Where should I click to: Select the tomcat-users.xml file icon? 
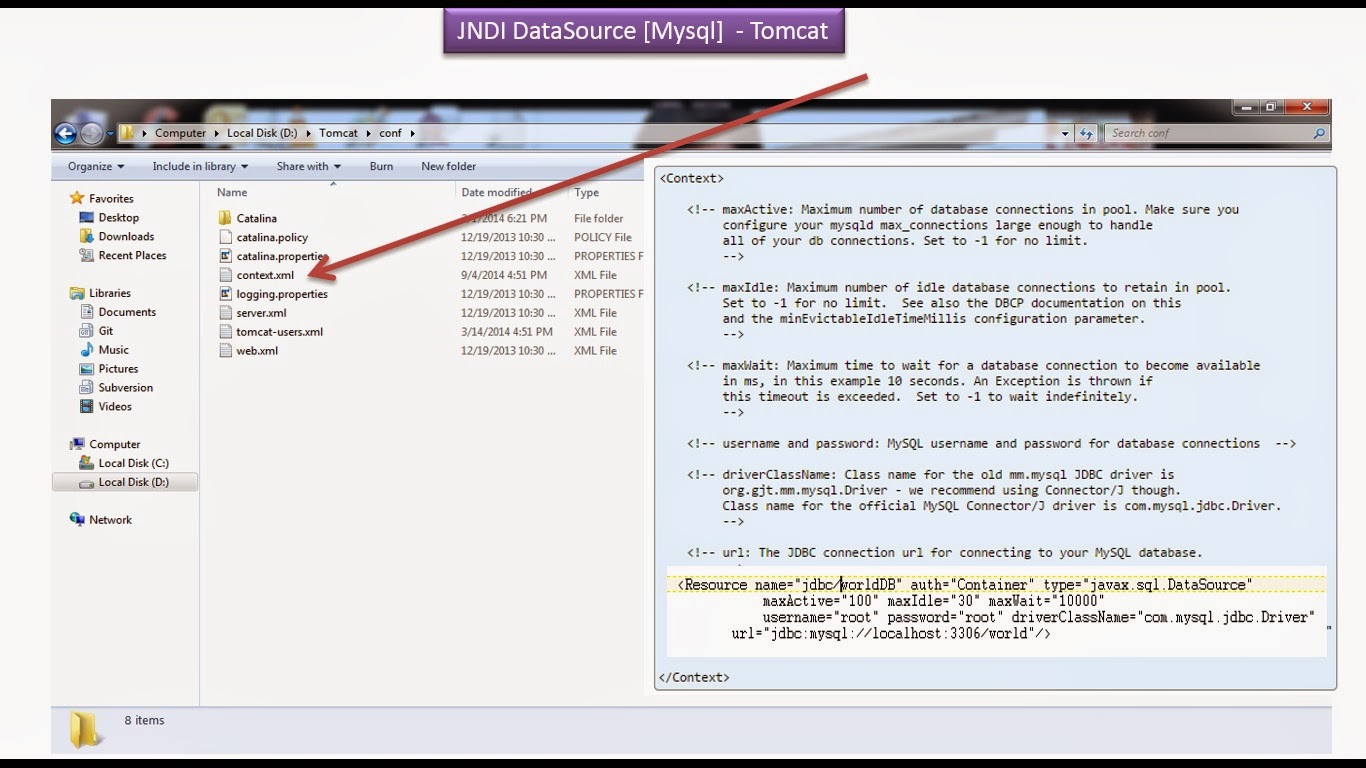[x=225, y=332]
